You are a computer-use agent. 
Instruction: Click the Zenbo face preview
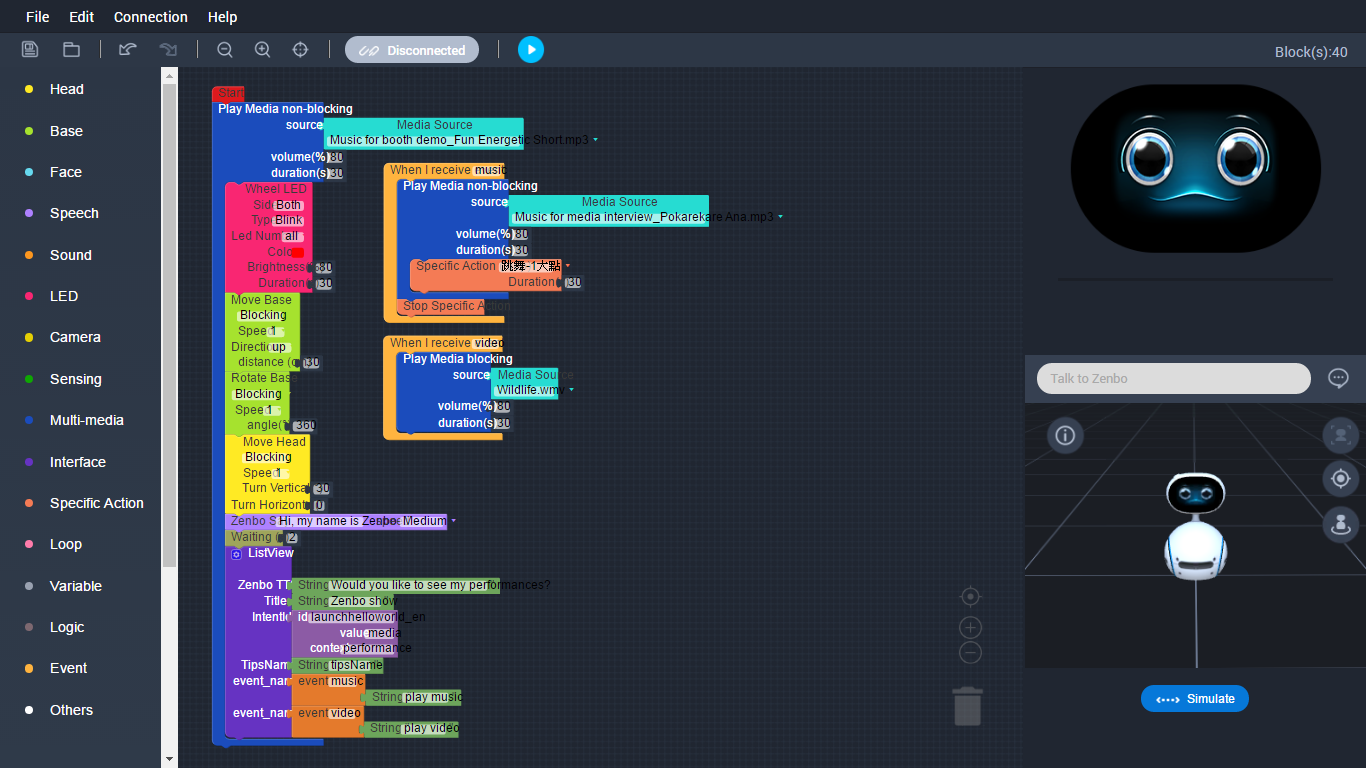[1195, 168]
